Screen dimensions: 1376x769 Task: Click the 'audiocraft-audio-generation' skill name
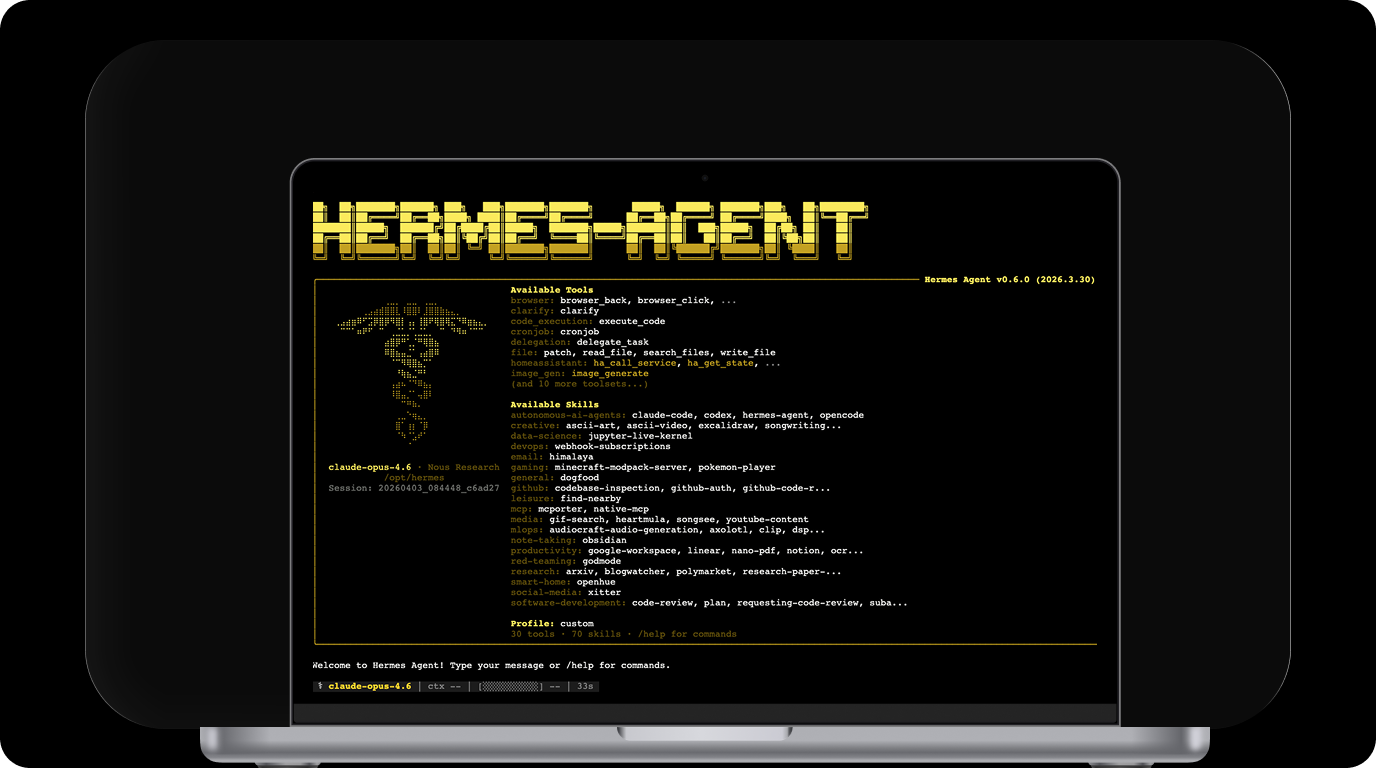(626, 530)
